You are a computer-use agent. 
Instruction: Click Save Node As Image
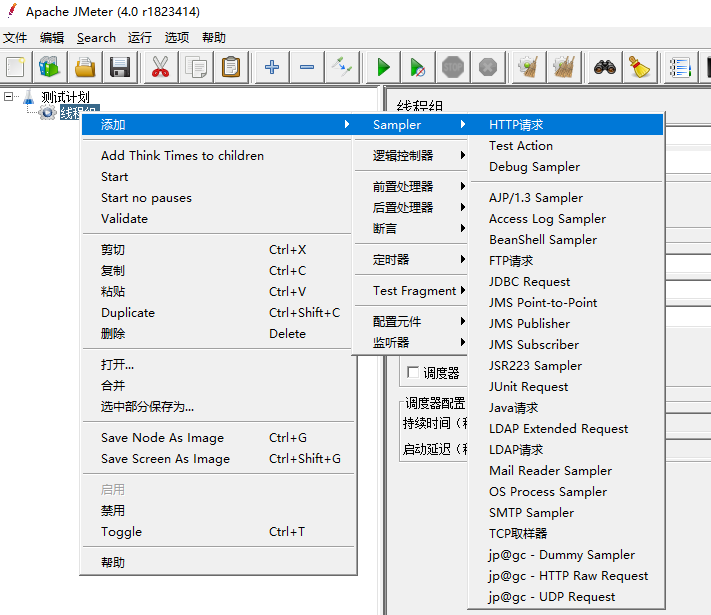coord(217,438)
